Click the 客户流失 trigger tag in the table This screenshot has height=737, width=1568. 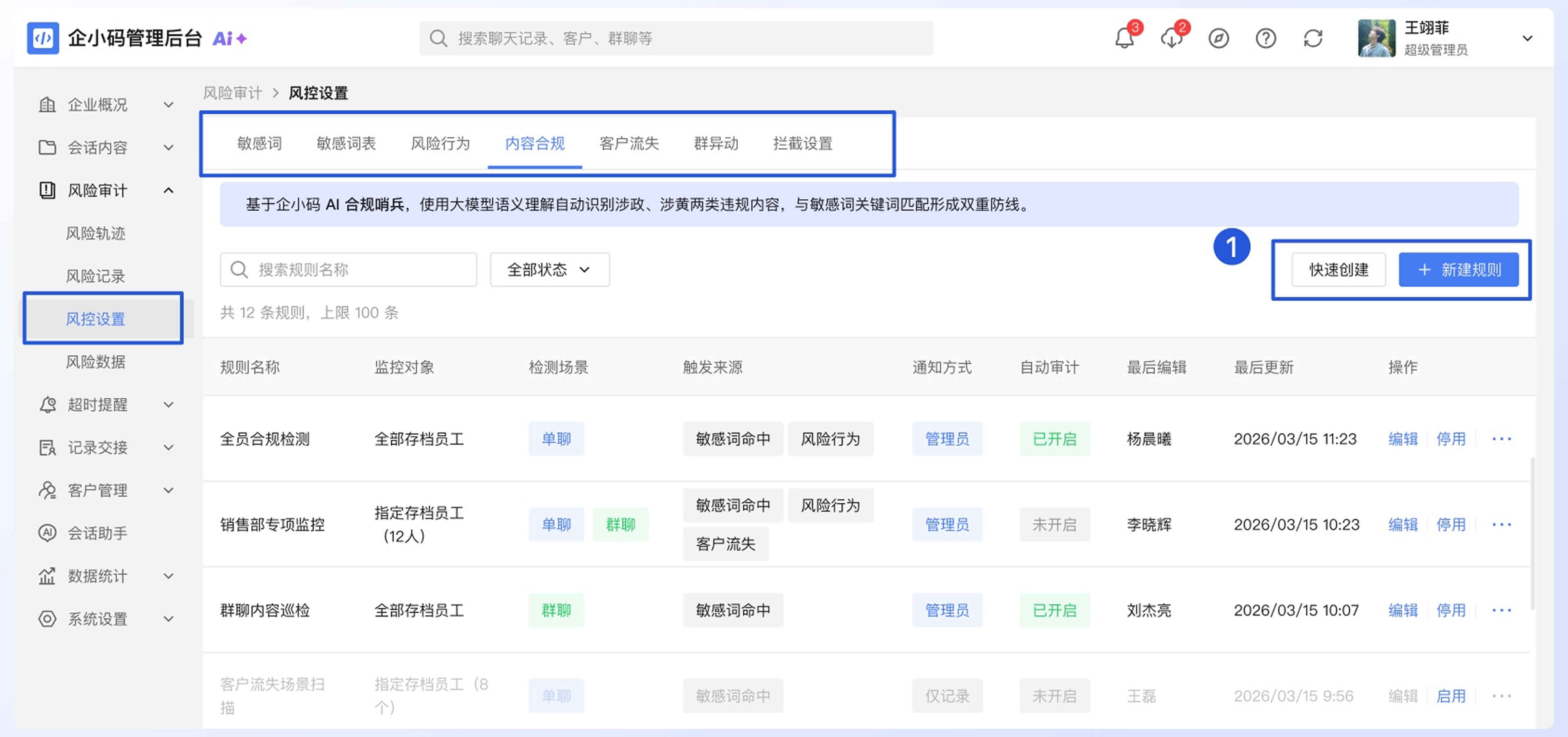pos(726,544)
